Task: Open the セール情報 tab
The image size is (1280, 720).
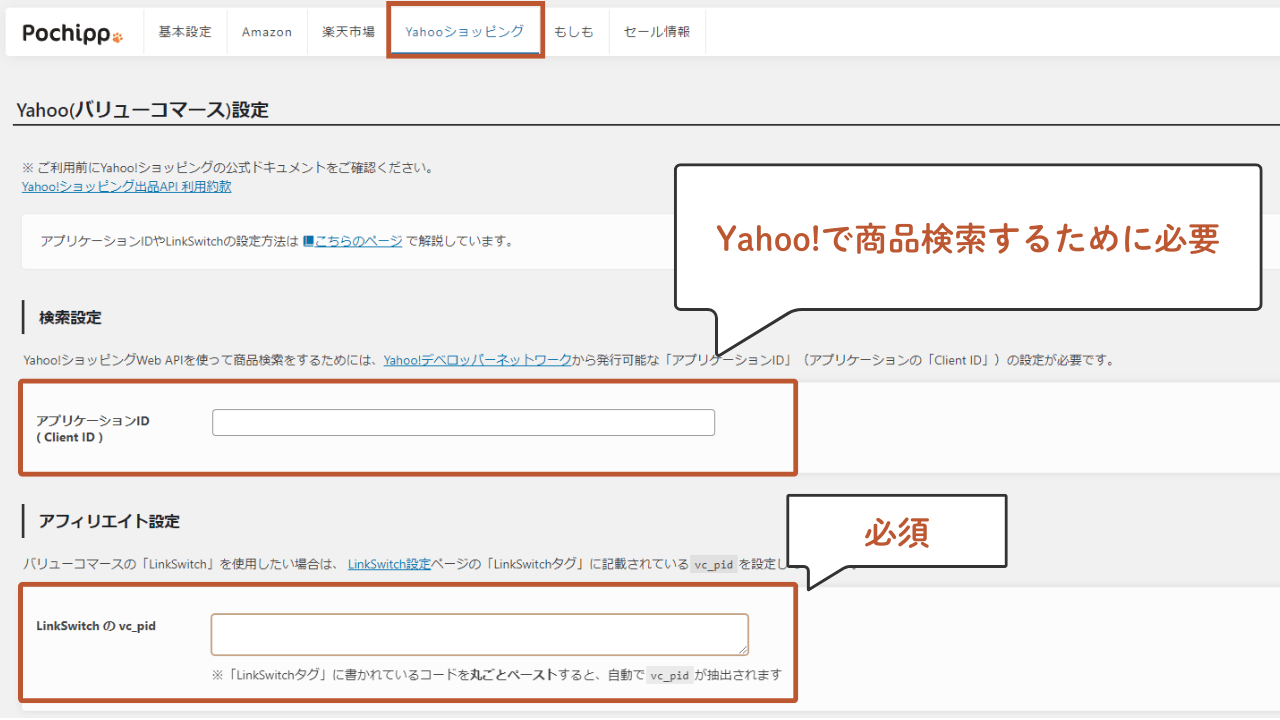Action: [657, 32]
